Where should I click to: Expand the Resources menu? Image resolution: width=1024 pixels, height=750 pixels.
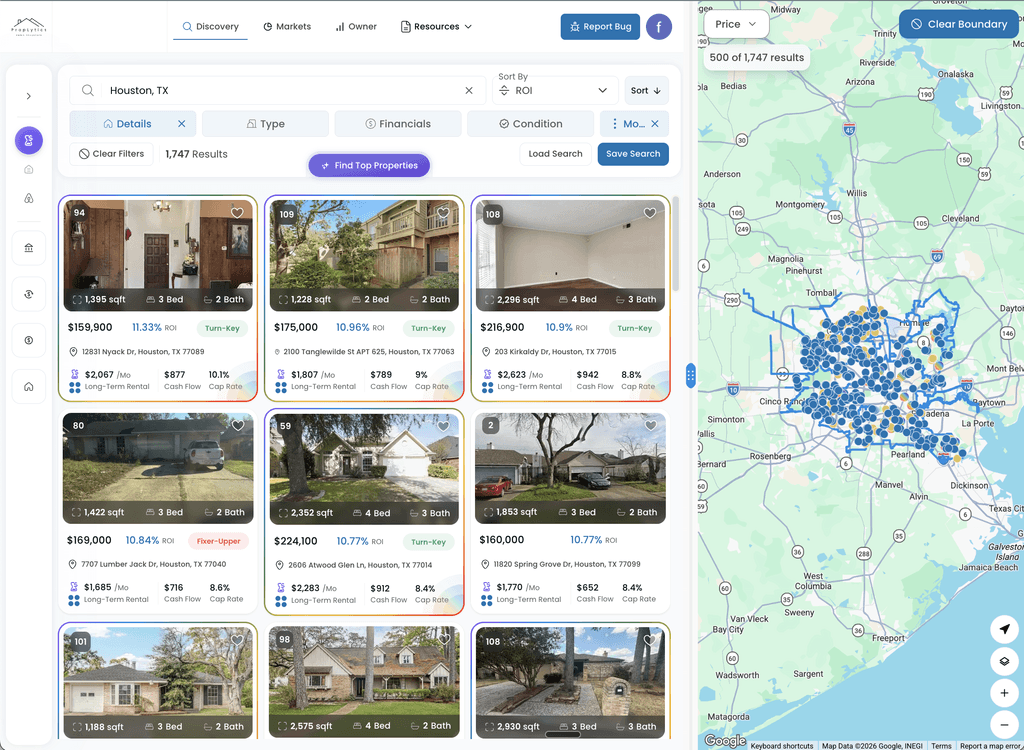(436, 27)
